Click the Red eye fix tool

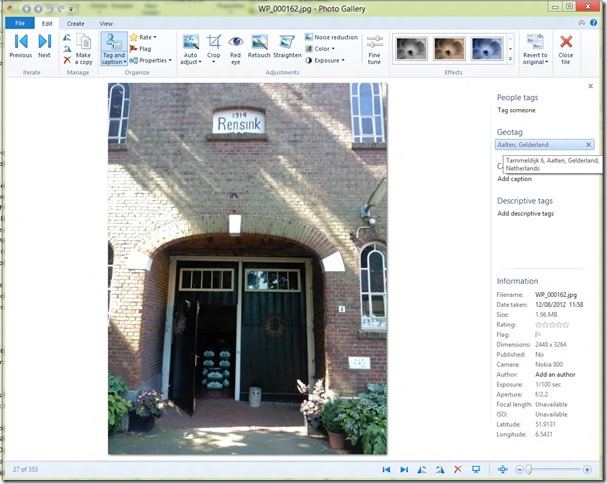click(235, 47)
